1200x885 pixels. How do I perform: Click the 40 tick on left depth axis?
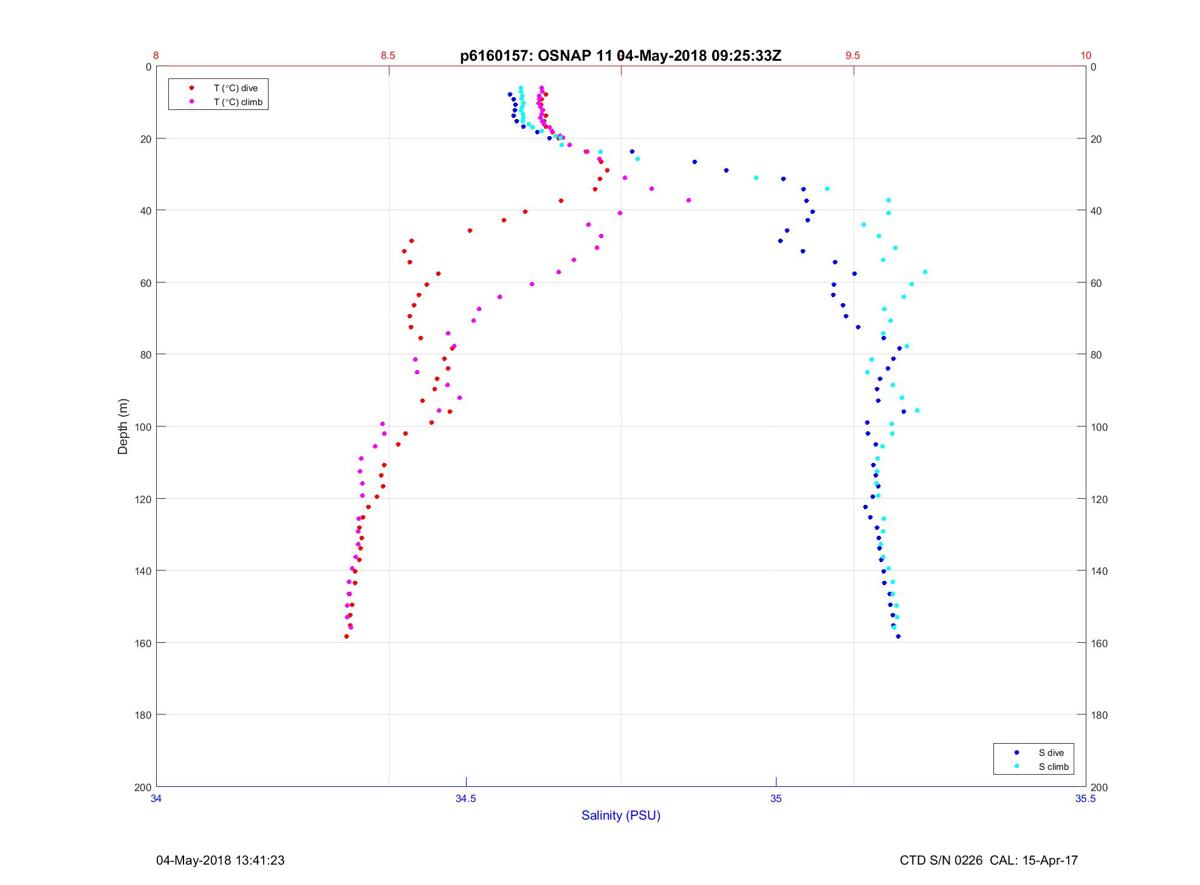(x=145, y=211)
